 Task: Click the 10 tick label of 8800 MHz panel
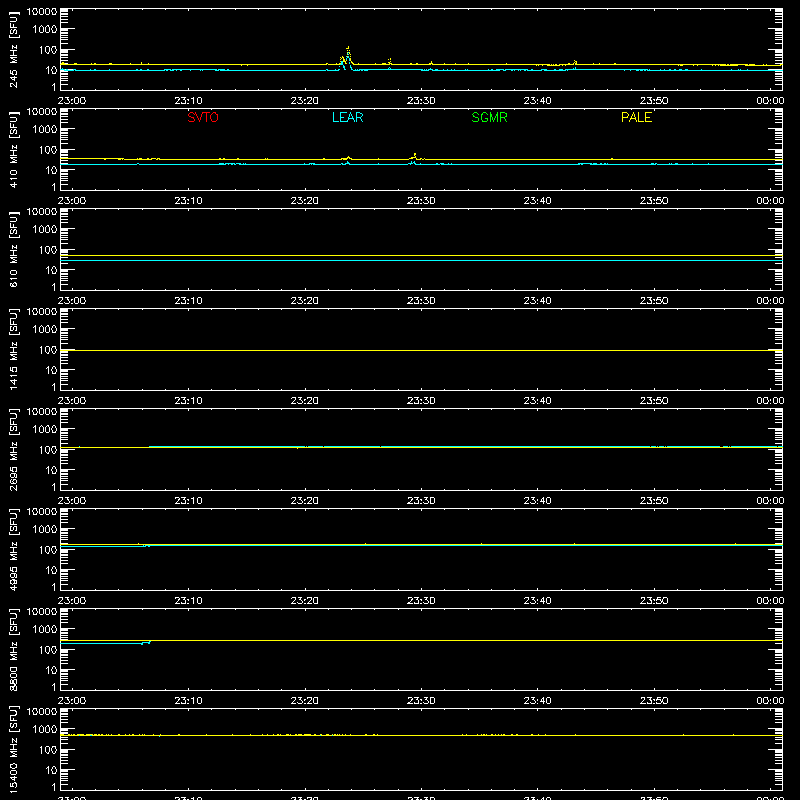(51, 670)
